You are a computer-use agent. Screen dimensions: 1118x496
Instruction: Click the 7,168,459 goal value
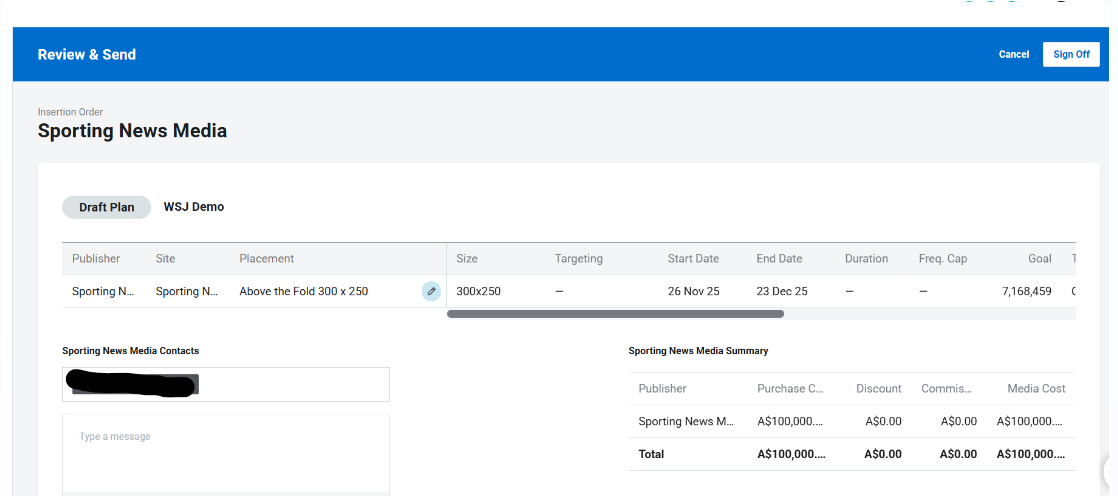1025,291
